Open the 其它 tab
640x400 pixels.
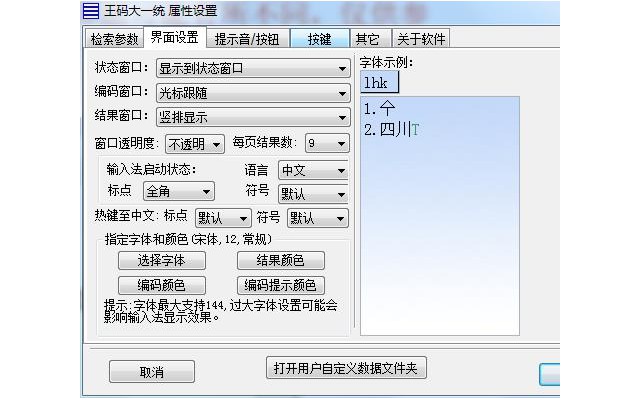(x=370, y=39)
